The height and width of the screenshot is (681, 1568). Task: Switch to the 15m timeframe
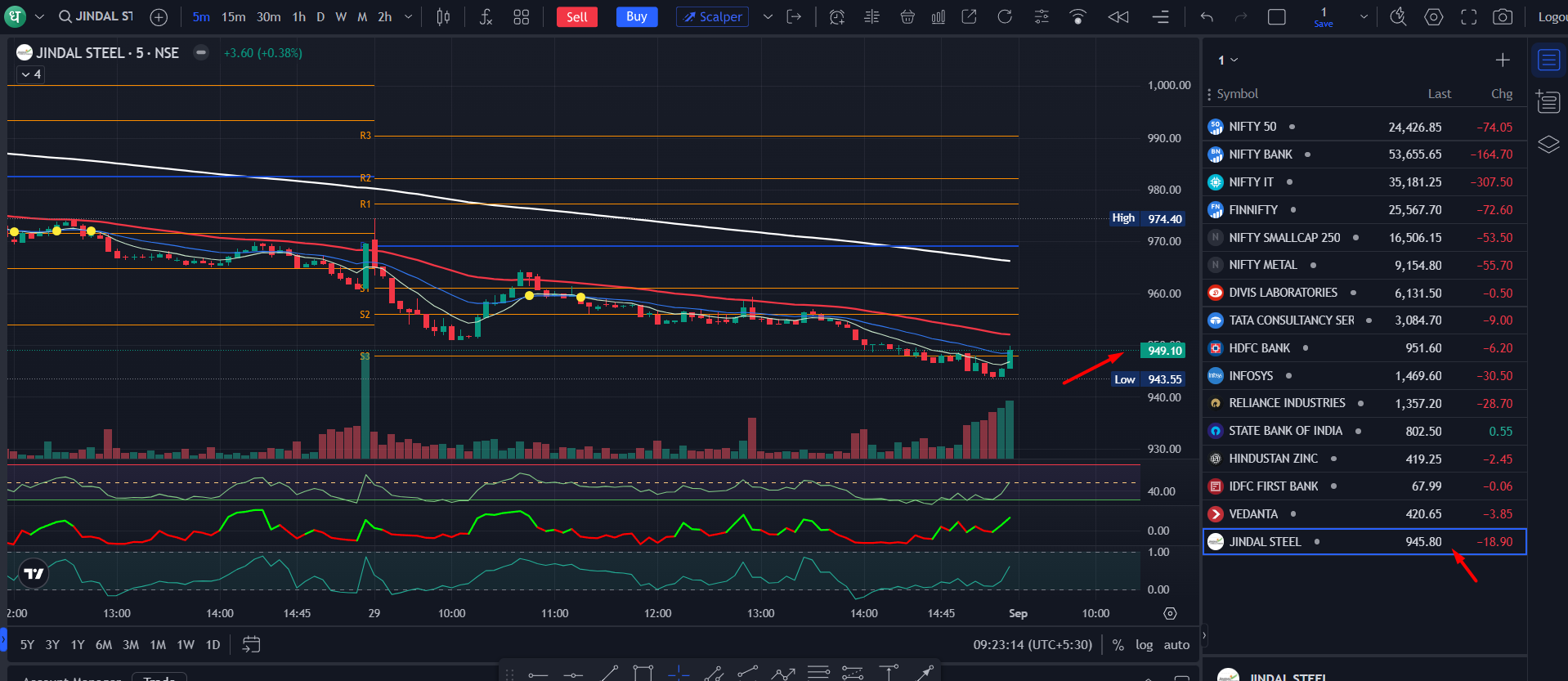tap(233, 16)
